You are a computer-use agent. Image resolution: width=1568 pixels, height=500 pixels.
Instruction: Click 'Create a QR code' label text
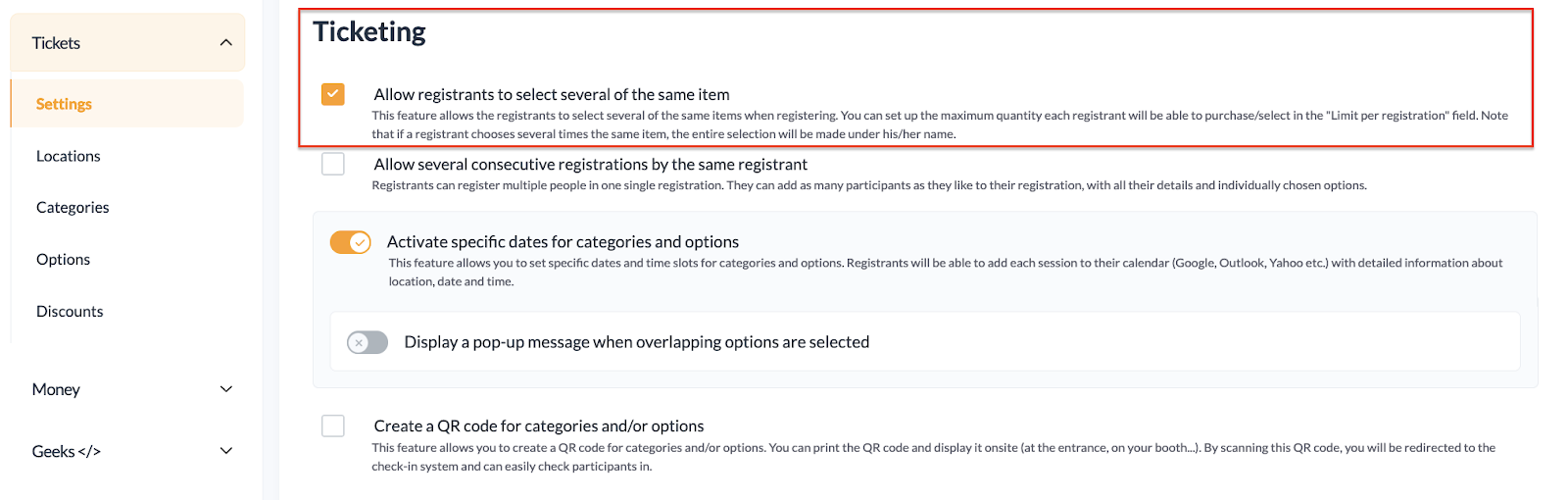539,425
